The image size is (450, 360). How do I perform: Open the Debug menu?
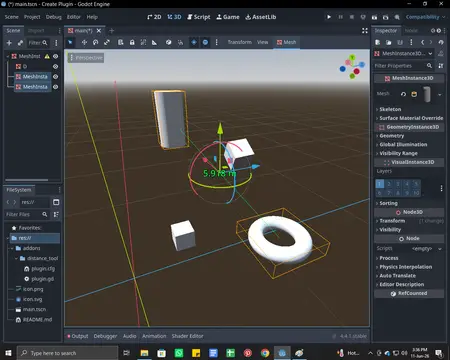tap(54, 17)
